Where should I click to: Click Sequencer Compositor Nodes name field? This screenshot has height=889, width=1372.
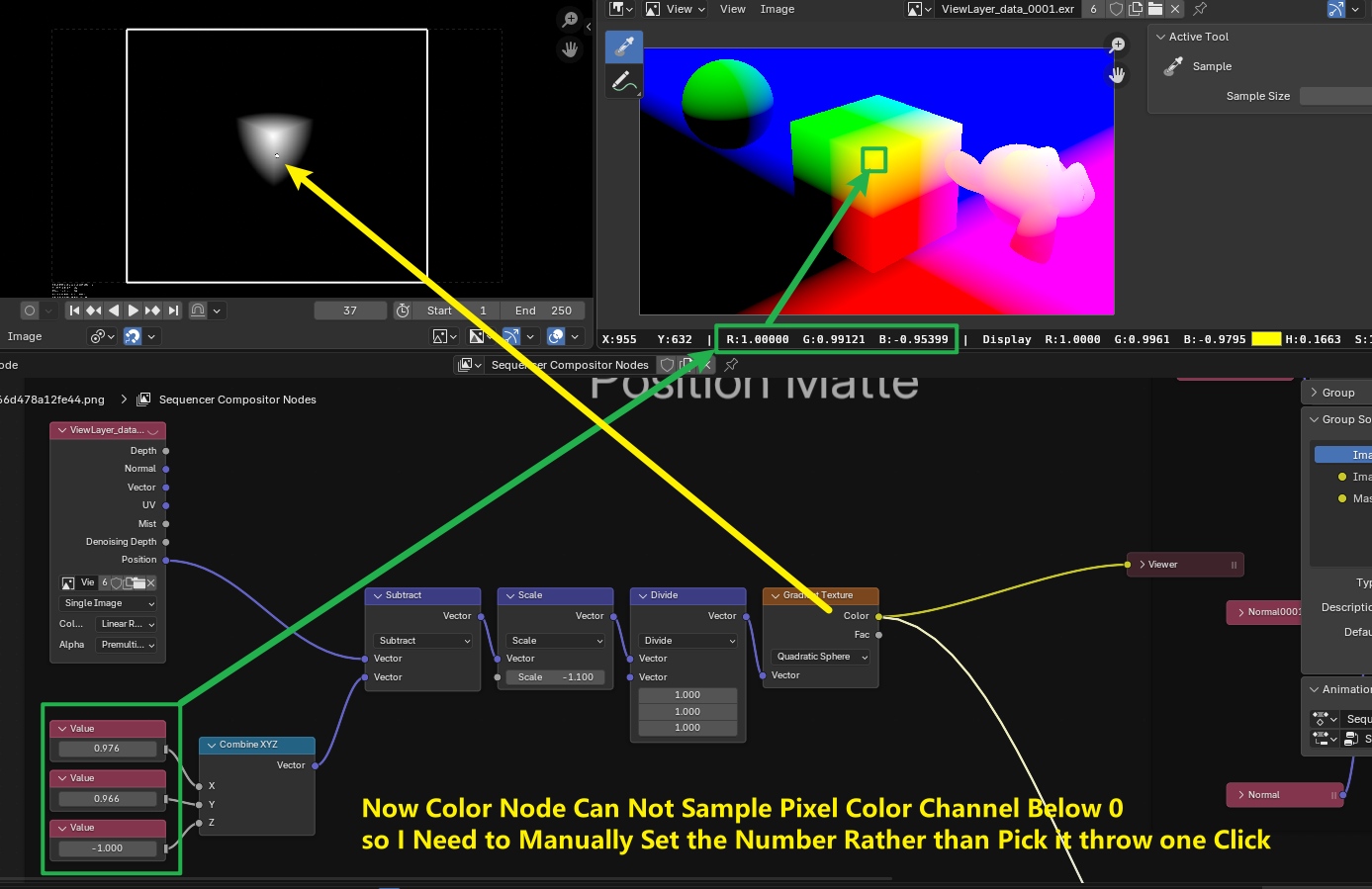[x=570, y=365]
